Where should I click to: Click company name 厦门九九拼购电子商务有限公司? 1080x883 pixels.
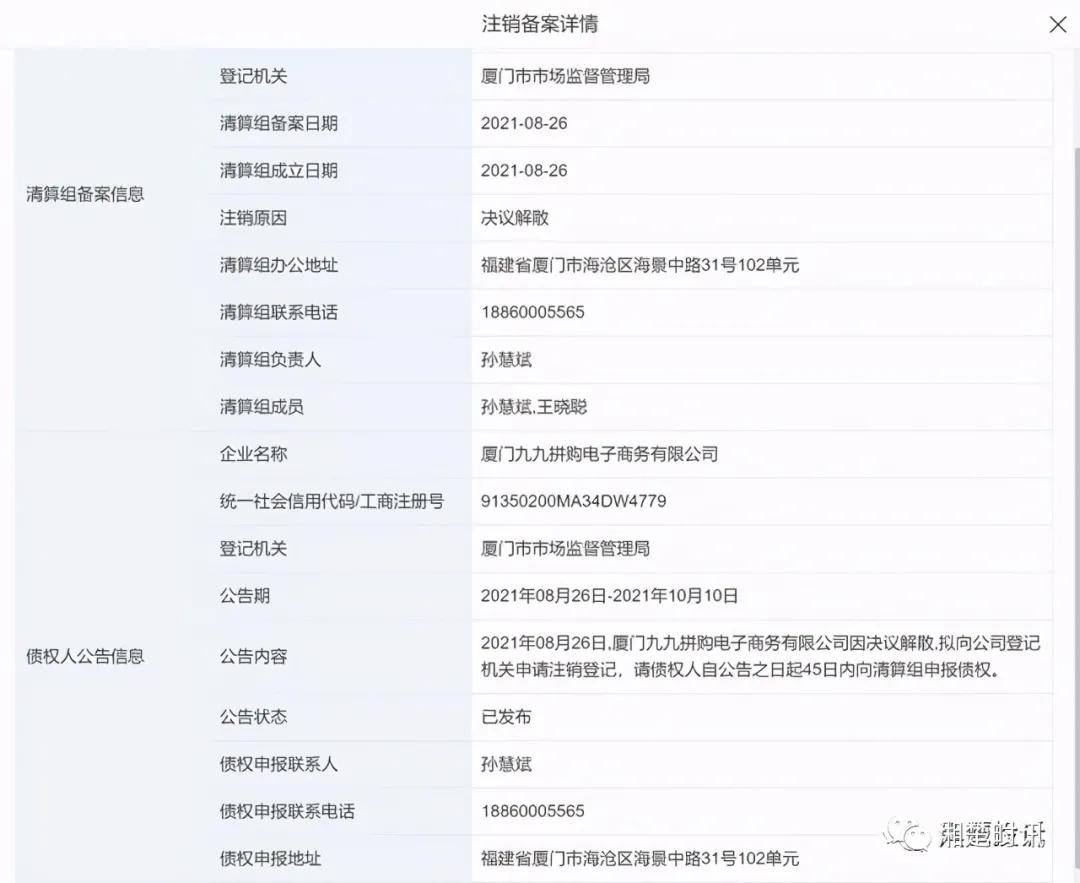pyautogui.click(x=599, y=454)
